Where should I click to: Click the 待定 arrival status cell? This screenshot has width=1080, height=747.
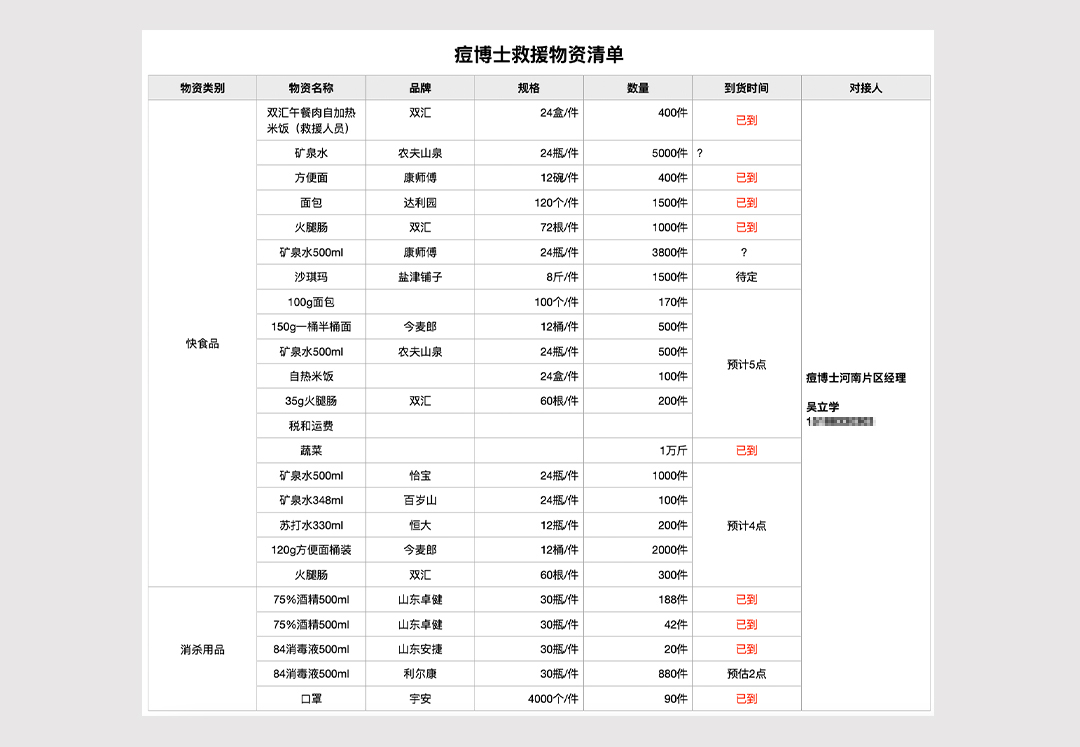pos(746,277)
